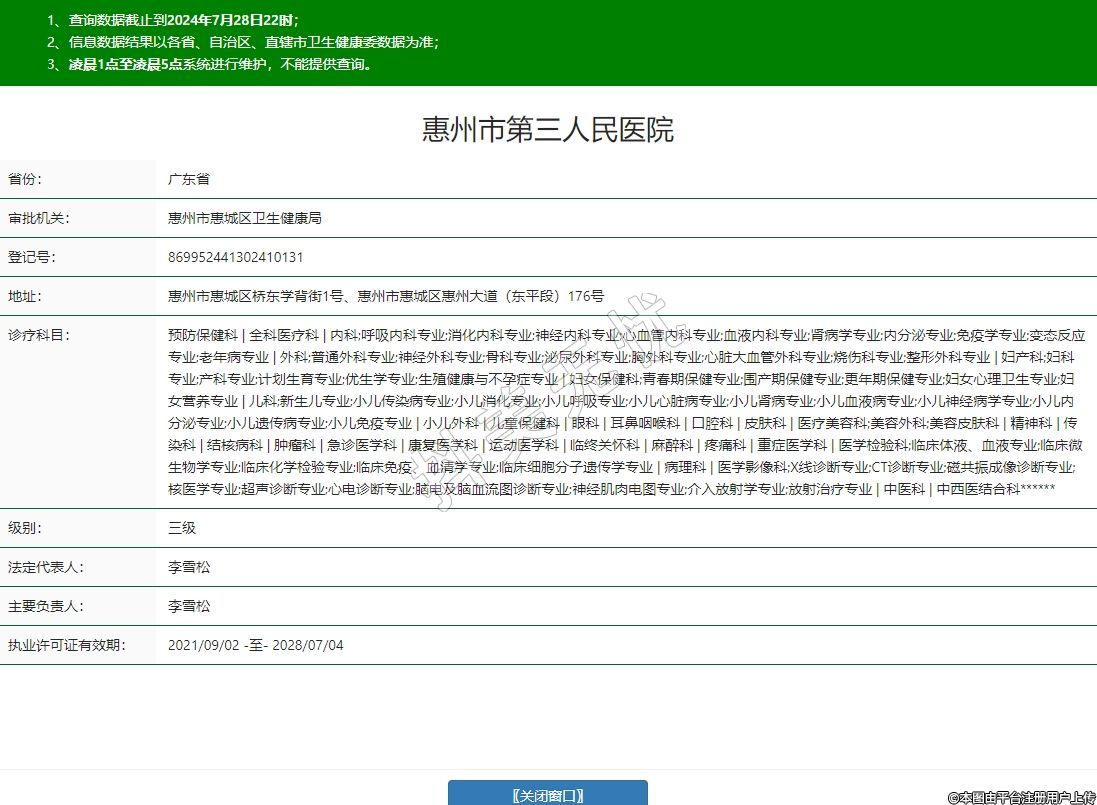The height and width of the screenshot is (805, 1097).
Task: Click the 关闭窗口 button
Action: (547, 795)
